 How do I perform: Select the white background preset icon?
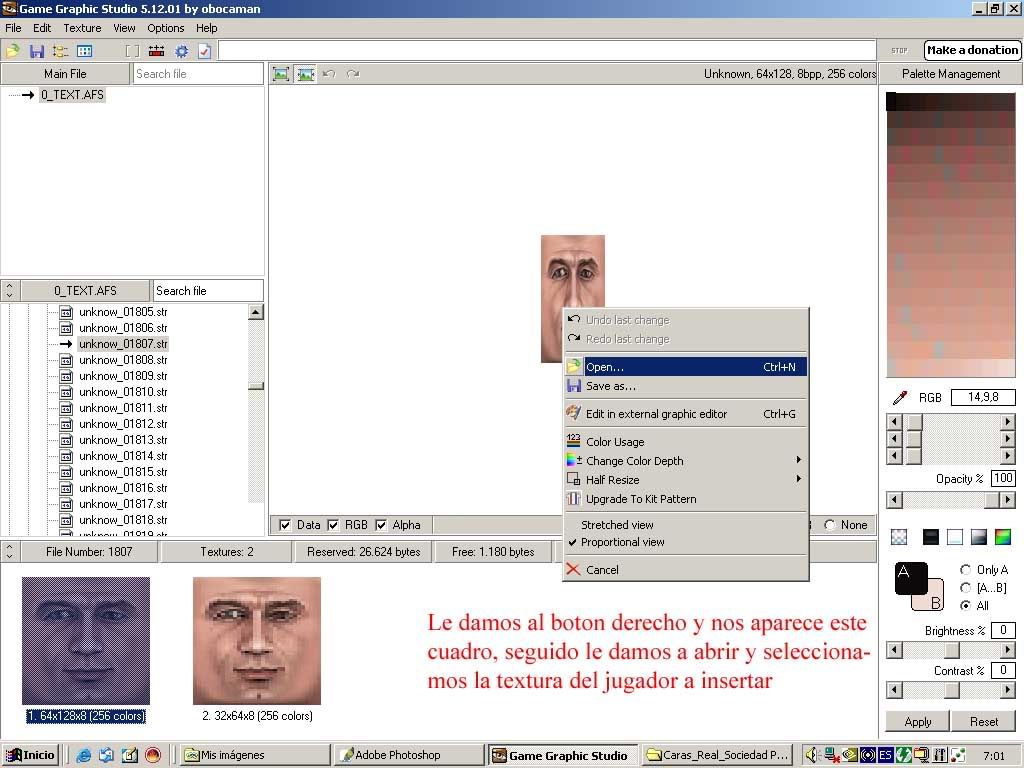955,537
